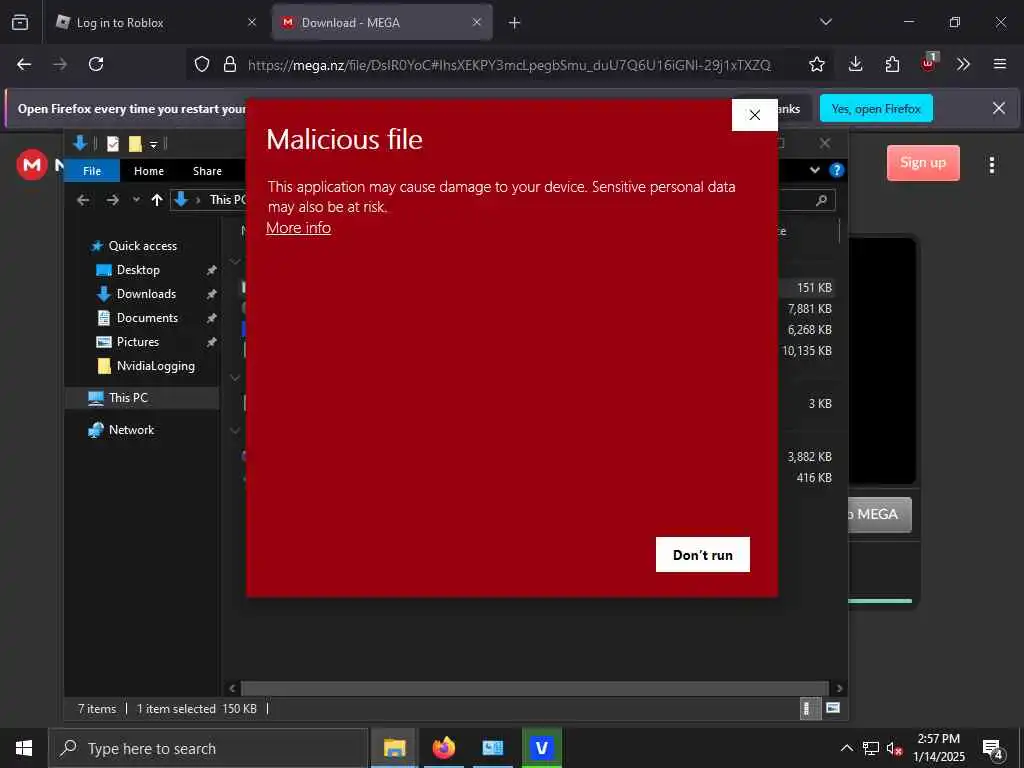
Task: Close the Log in to Roblox tab
Action: tap(252, 22)
